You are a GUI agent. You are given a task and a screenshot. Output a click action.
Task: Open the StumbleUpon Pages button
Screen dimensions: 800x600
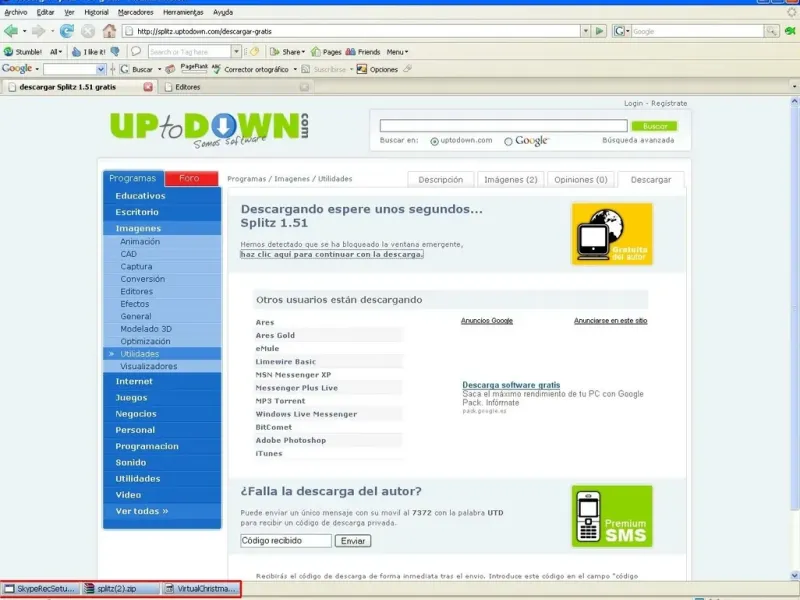326,52
